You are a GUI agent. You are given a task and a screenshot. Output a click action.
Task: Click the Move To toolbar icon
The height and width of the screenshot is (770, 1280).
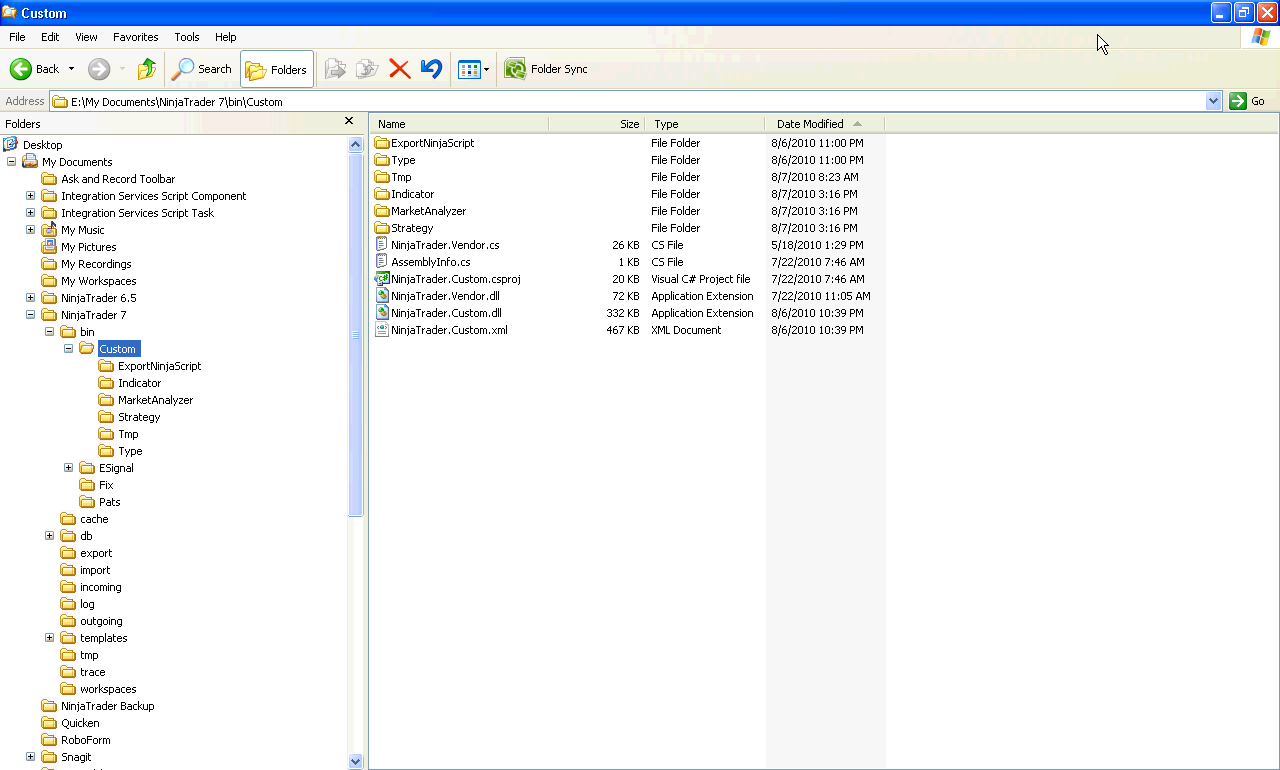coord(336,69)
